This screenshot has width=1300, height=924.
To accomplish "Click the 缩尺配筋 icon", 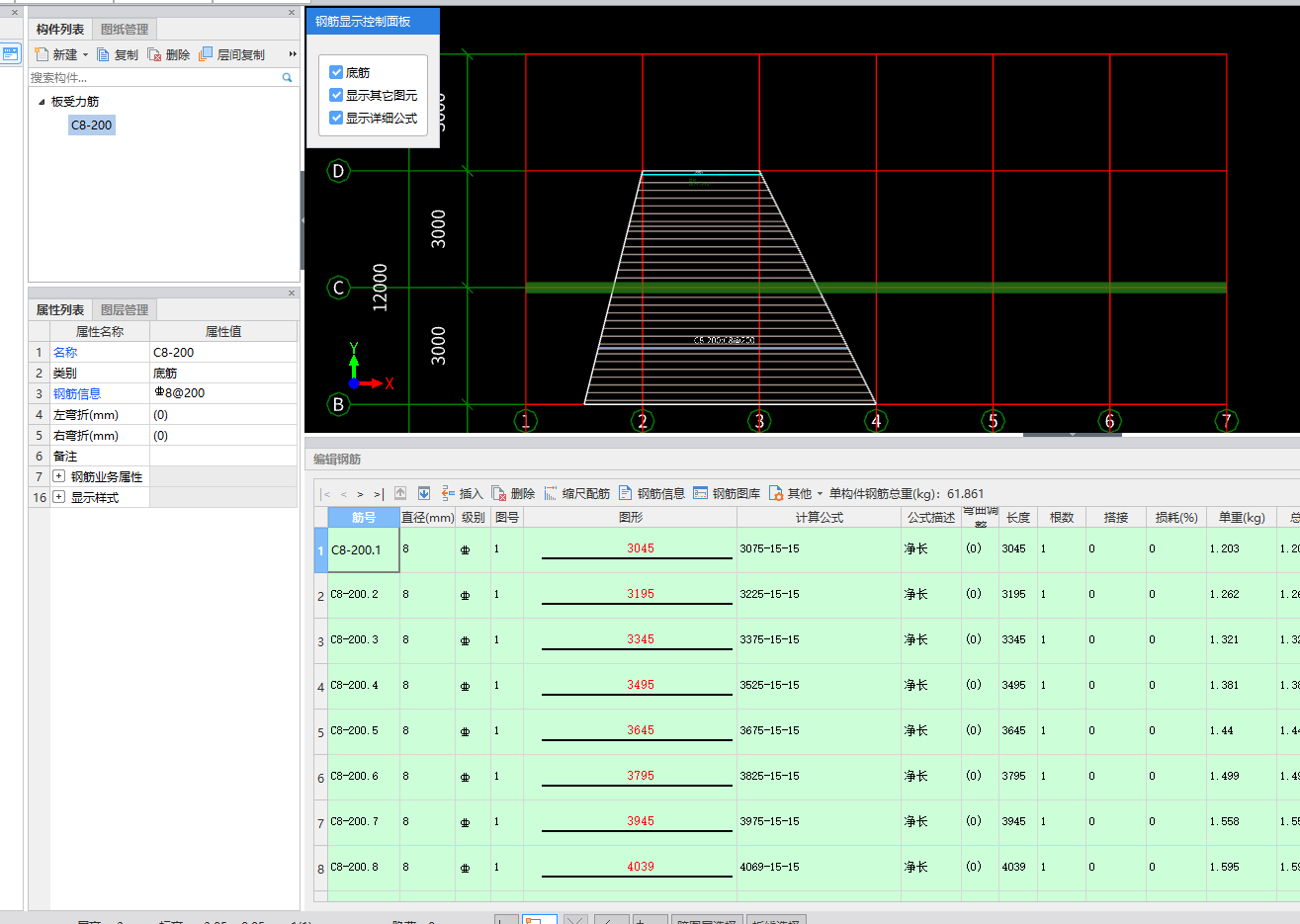I will point(551,493).
